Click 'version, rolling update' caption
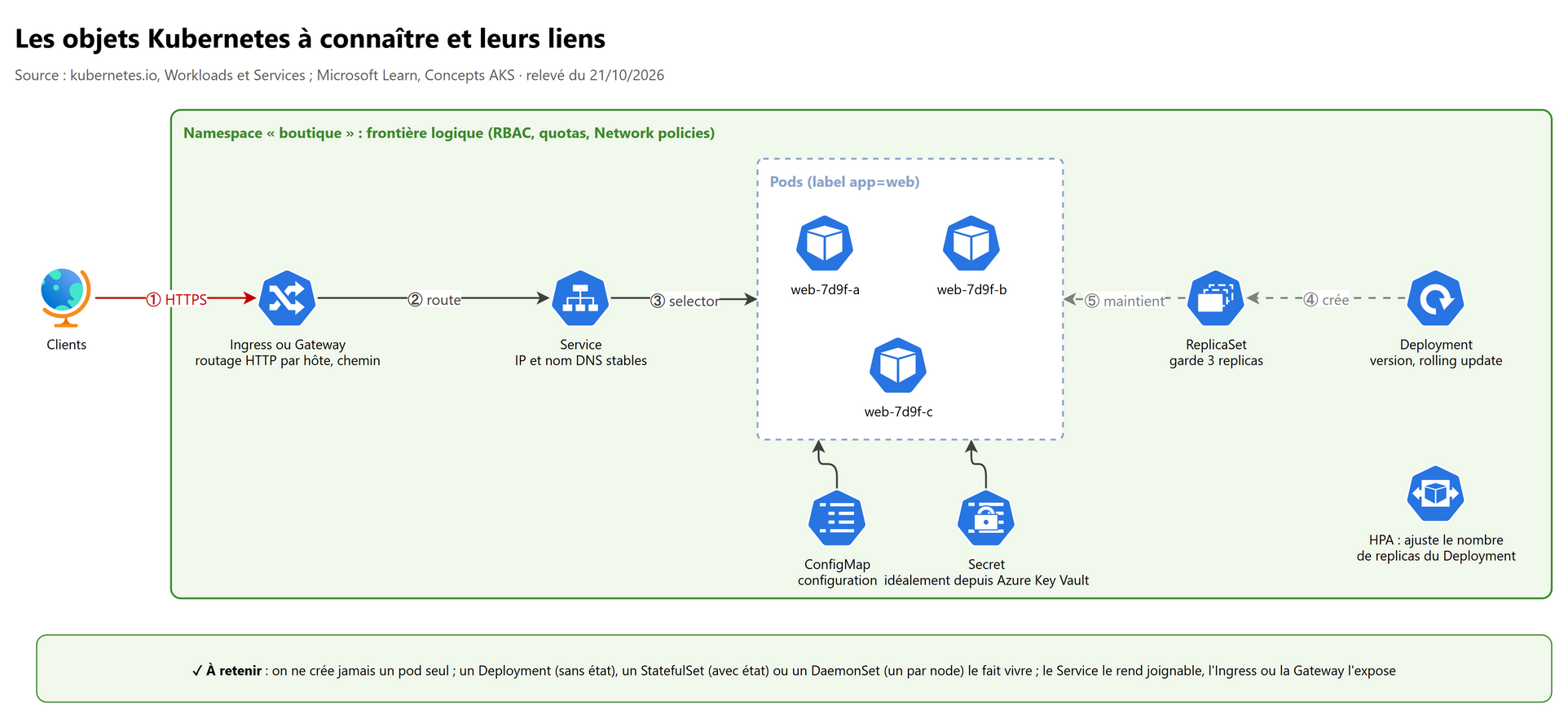The image size is (1568, 718). click(1436, 360)
